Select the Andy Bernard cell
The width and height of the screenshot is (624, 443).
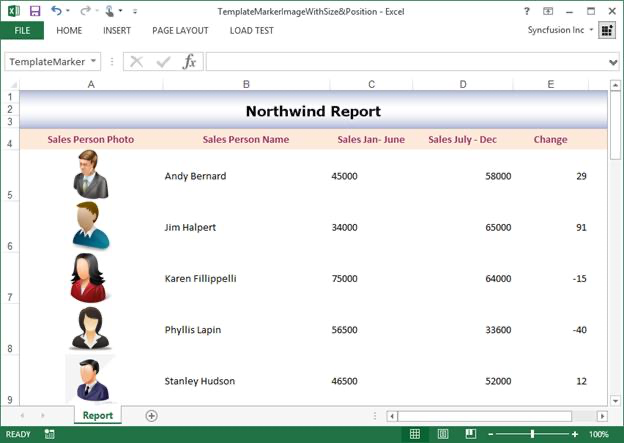coord(195,176)
